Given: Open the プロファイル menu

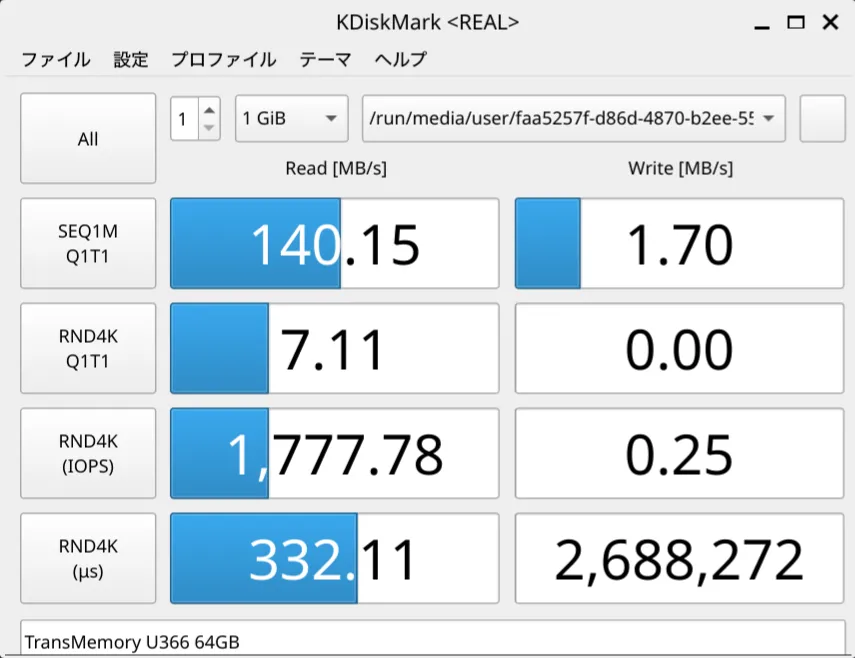Looking at the screenshot, I should 223,60.
